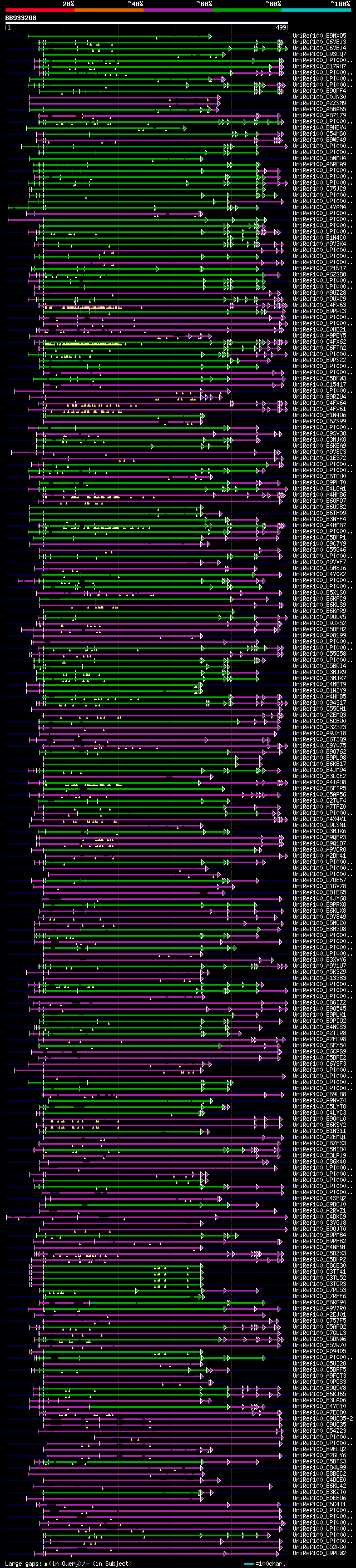
Task: Click the orange ~40% identity color segment
Action: [109, 10]
